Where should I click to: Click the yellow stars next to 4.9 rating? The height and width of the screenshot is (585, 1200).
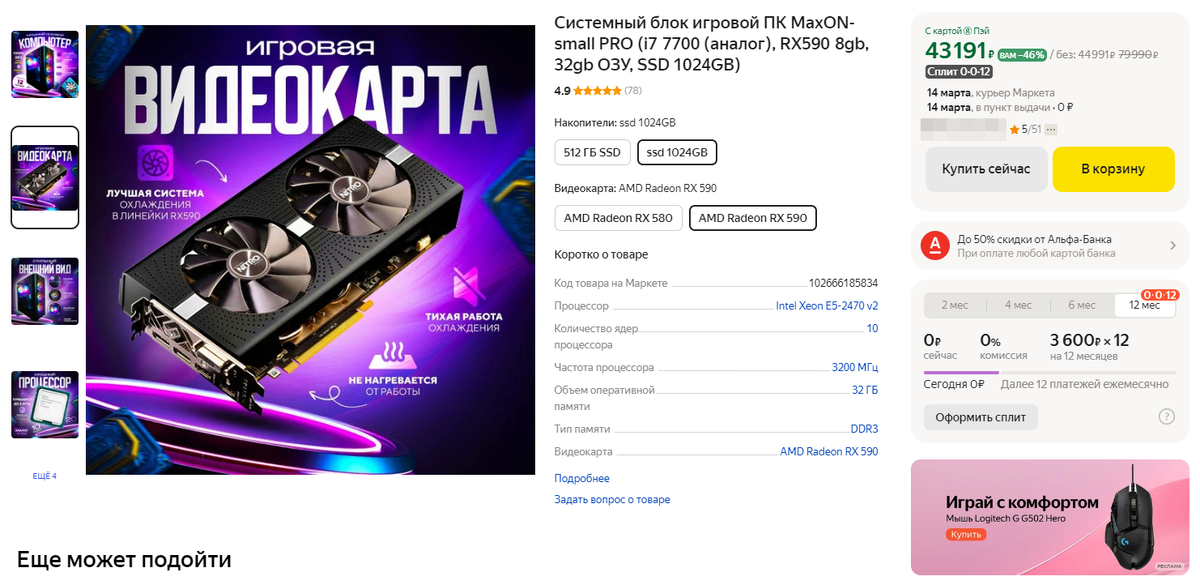(600, 90)
